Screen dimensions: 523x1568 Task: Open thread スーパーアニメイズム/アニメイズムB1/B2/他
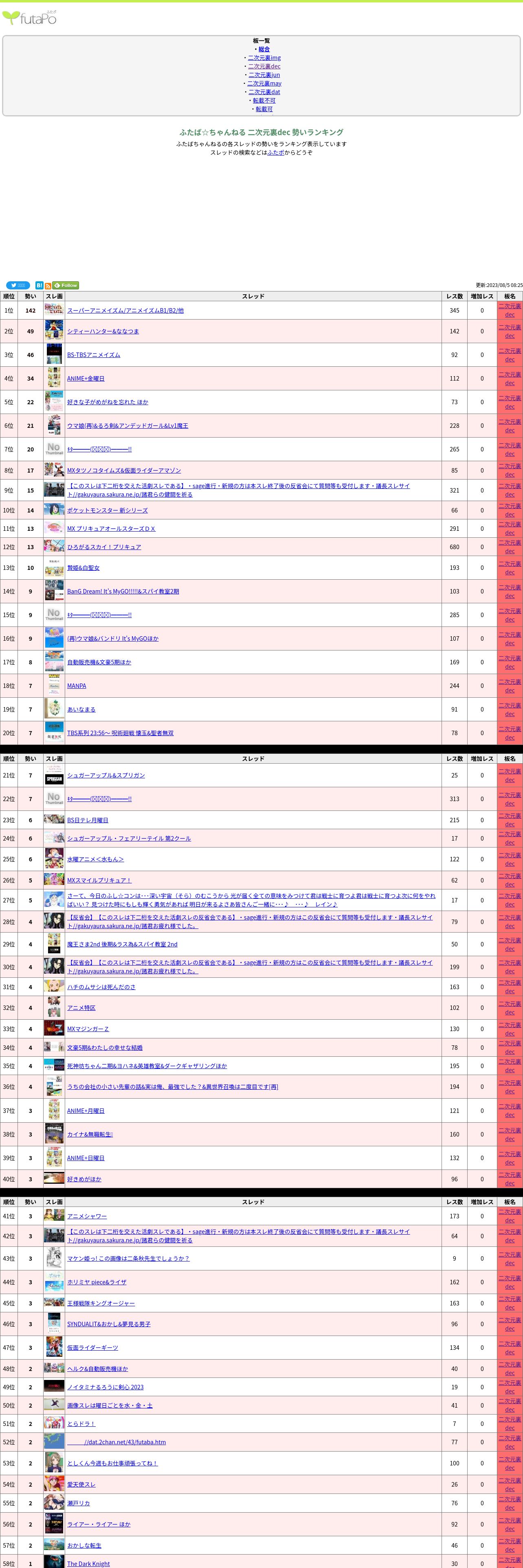[x=125, y=311]
